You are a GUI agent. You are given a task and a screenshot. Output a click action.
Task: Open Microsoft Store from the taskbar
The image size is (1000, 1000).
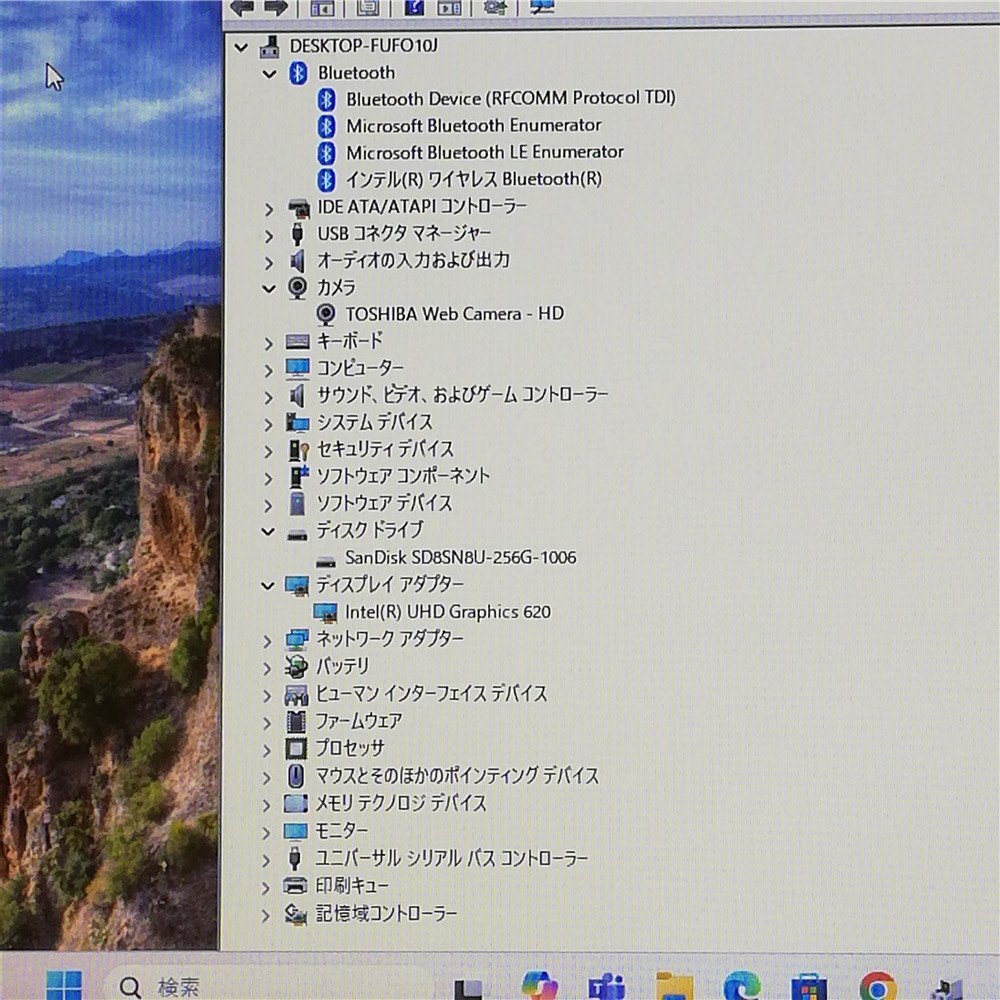[806, 985]
